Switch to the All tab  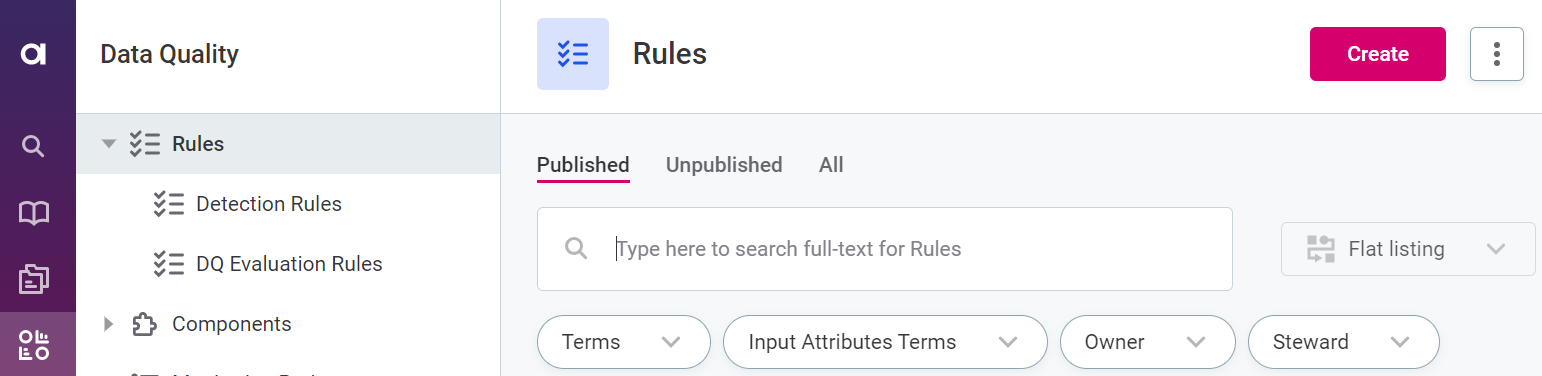pyautogui.click(x=831, y=165)
